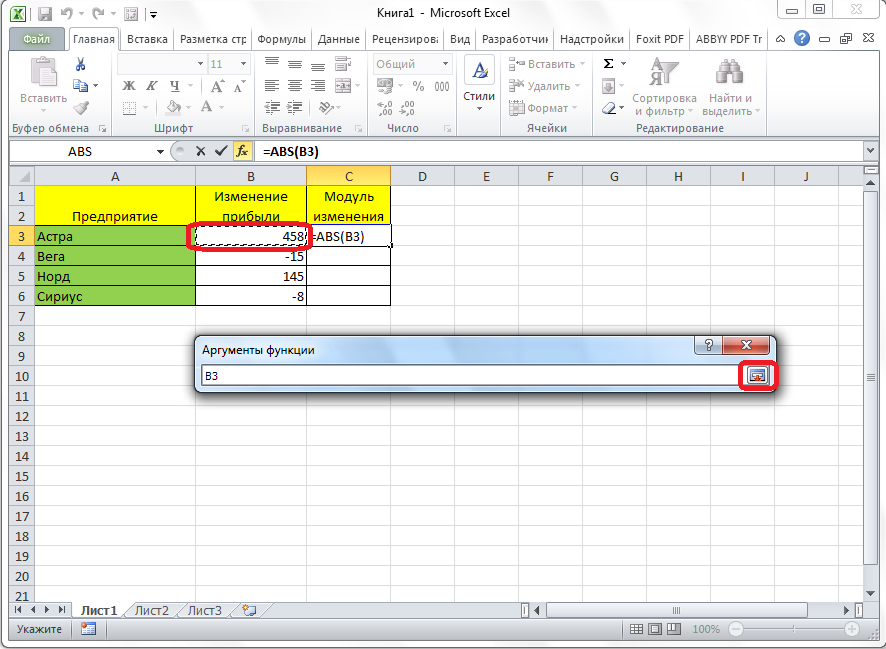Click the help question mark in dialog
Image resolution: width=886 pixels, height=649 pixels.
709,345
